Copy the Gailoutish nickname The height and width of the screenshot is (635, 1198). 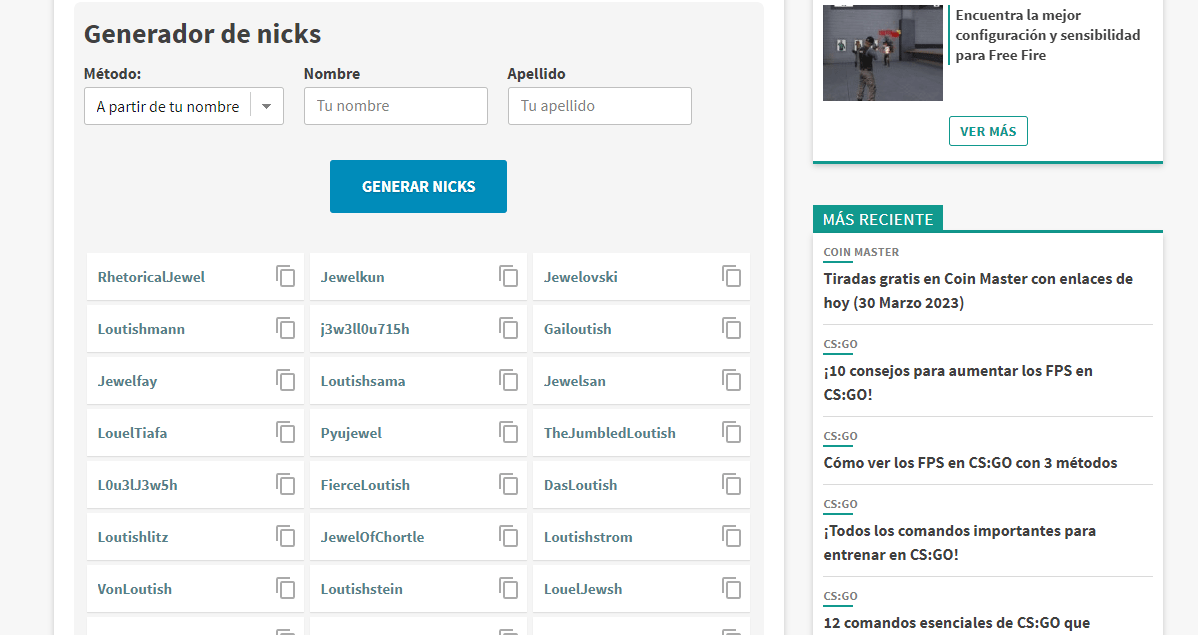(x=732, y=329)
